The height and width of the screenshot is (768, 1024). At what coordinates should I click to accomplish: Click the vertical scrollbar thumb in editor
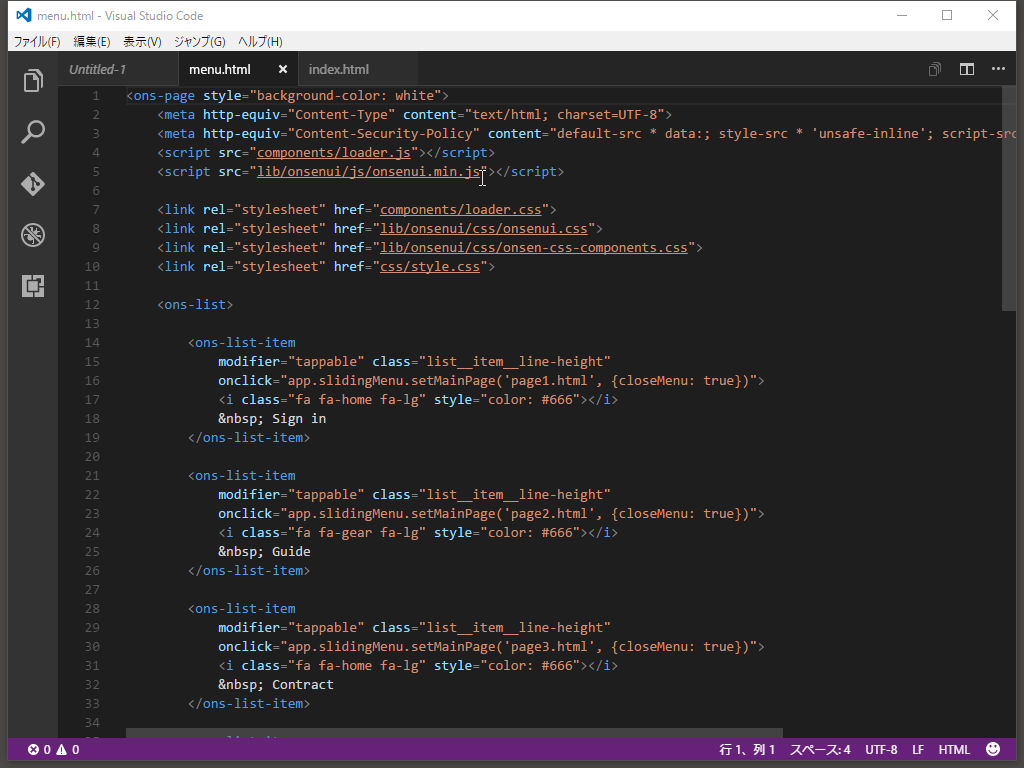pos(1008,199)
